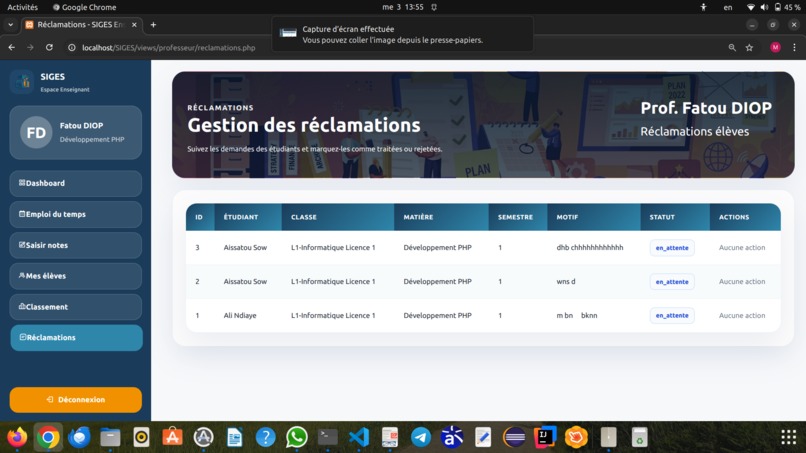Click Google Chrome dock icon
The height and width of the screenshot is (453, 806).
click(48, 437)
